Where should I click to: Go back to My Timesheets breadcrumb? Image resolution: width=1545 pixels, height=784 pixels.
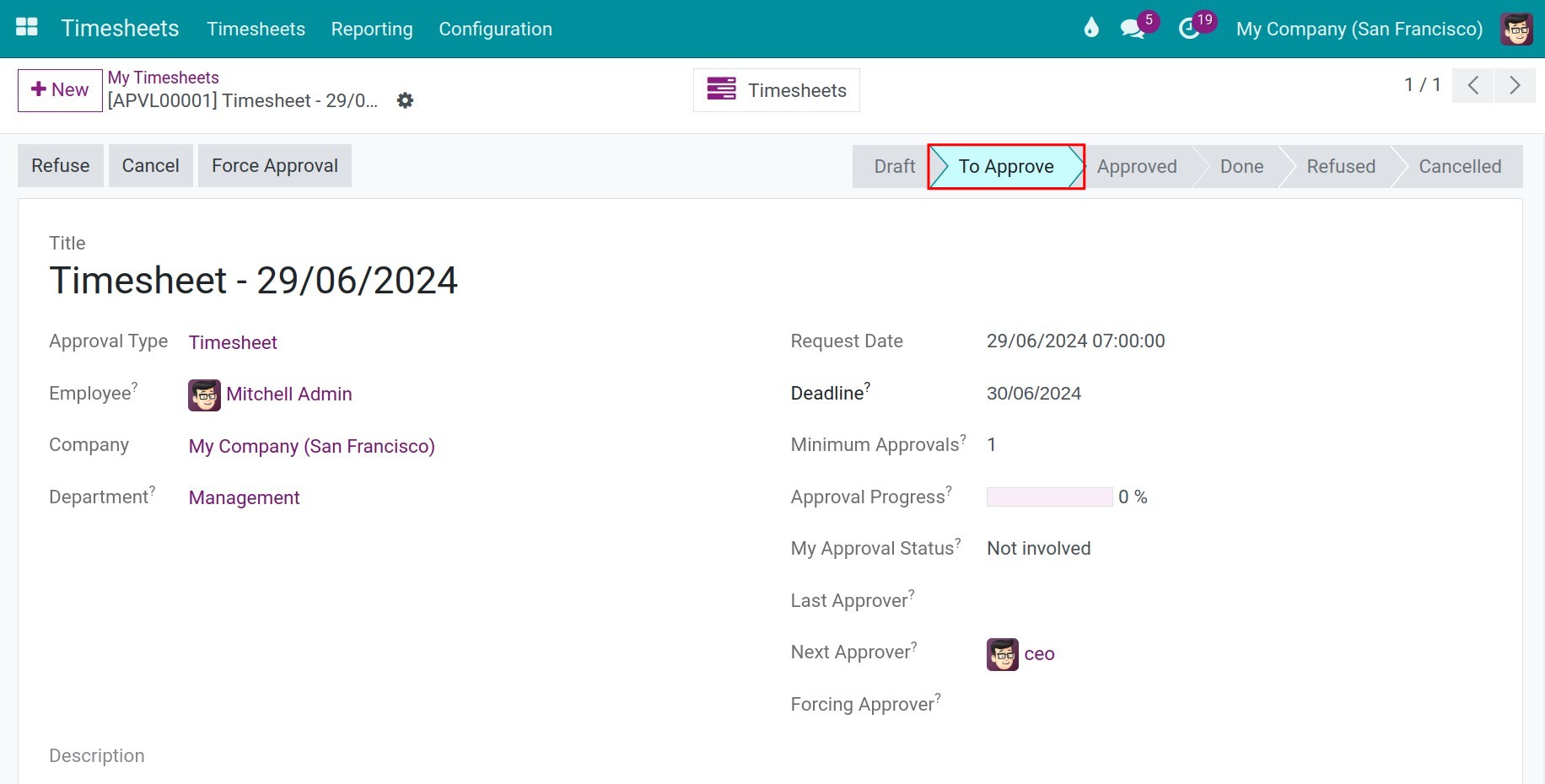point(163,78)
